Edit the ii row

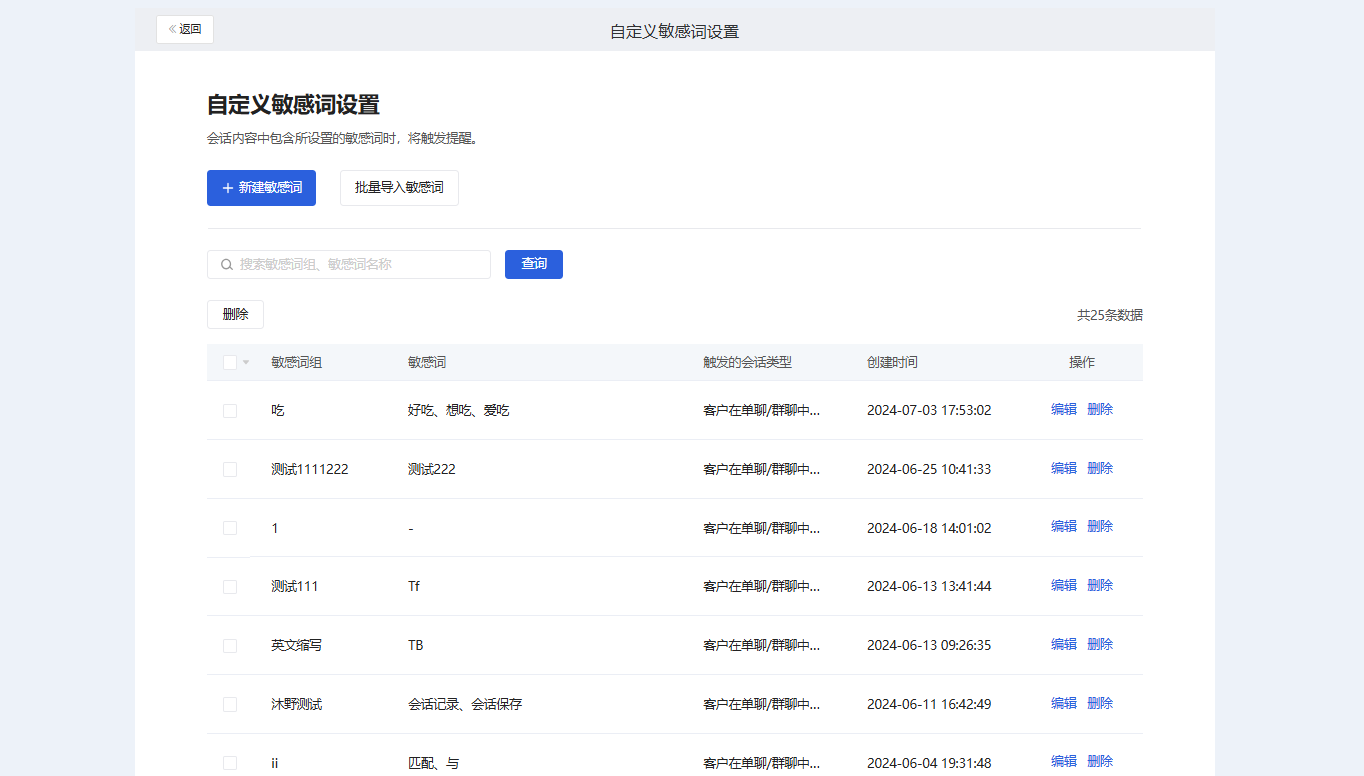[1064, 761]
